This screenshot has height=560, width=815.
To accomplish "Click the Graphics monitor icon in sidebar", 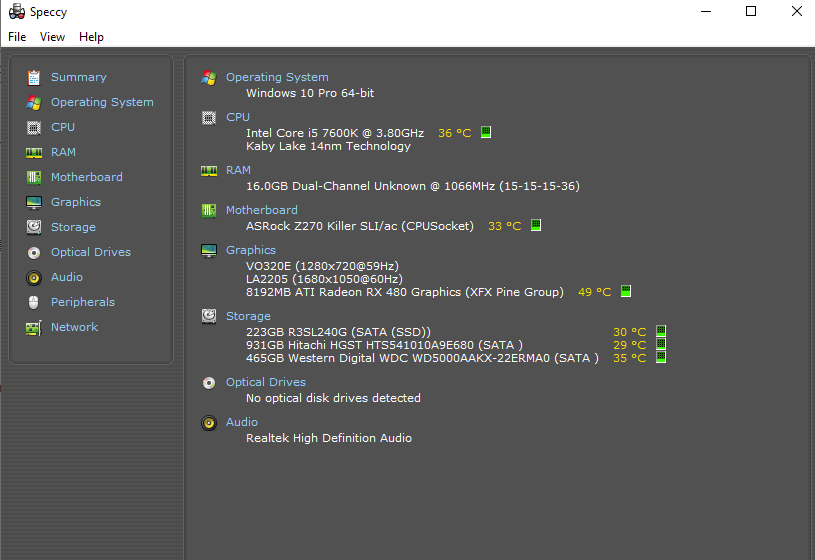I will tap(34, 202).
